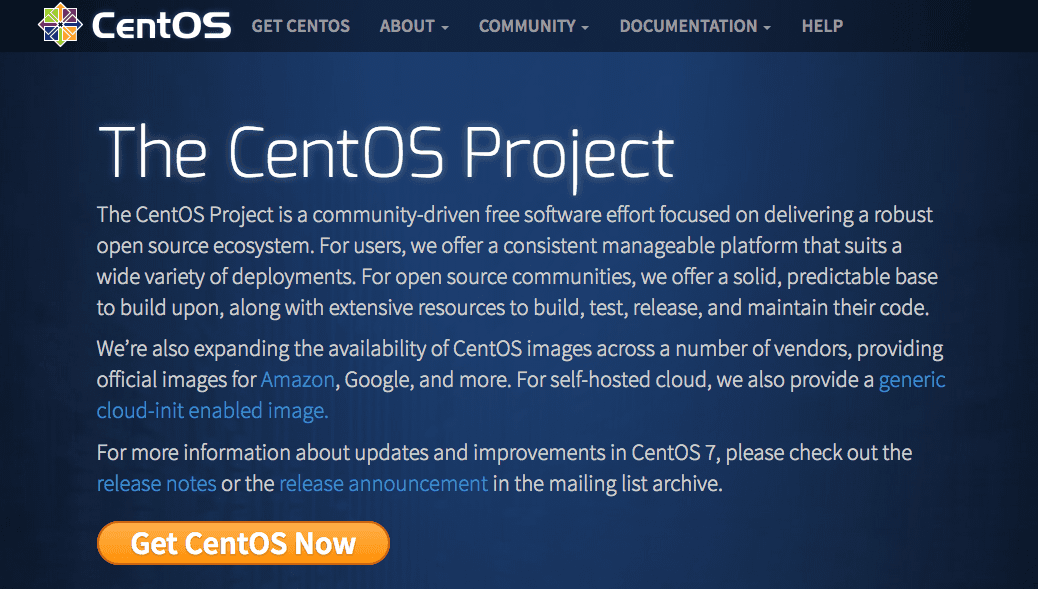Select COMMUNITY from the top navigation
The image size is (1038, 589).
pos(527,26)
